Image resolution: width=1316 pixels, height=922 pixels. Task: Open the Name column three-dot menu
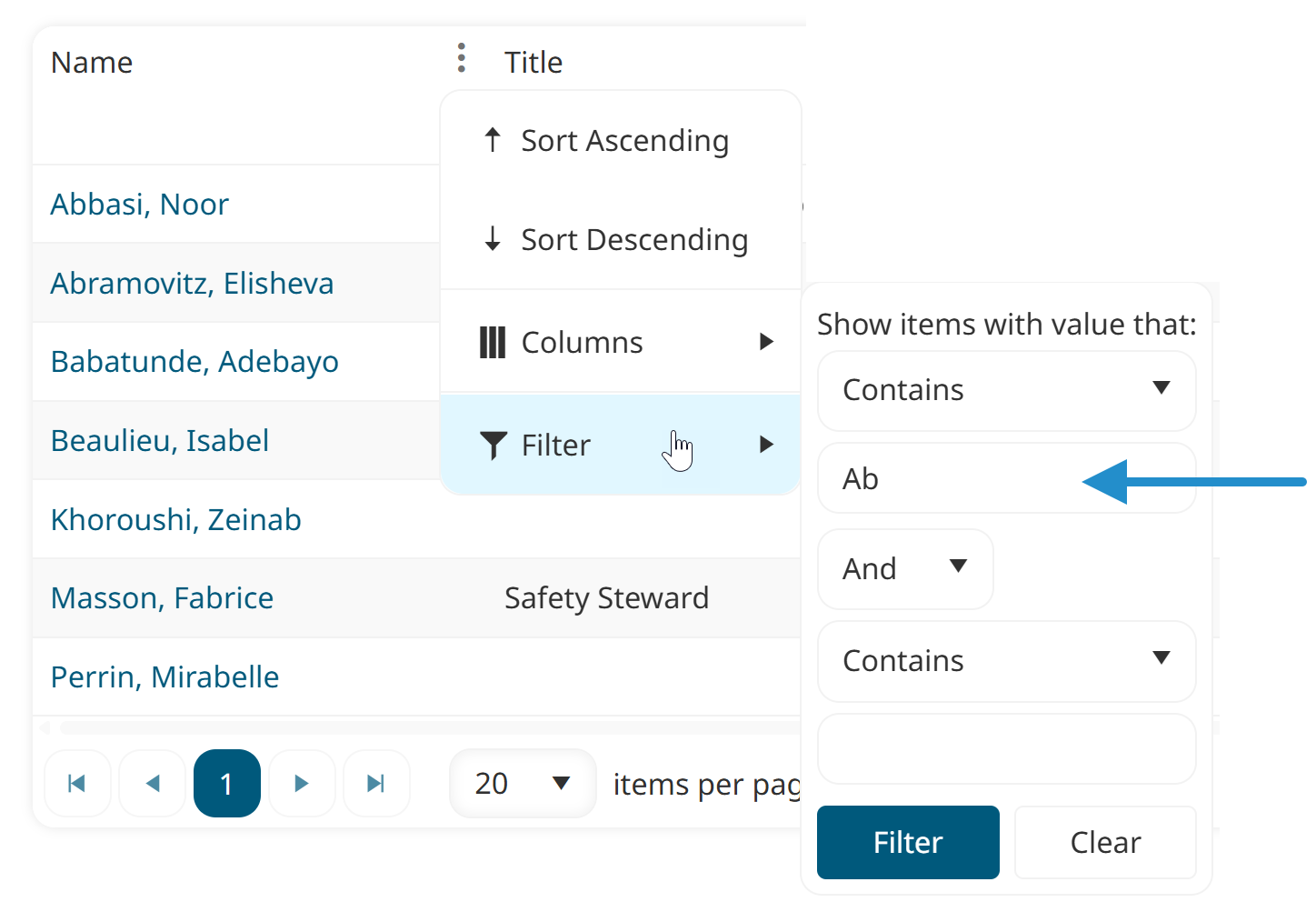[462, 58]
